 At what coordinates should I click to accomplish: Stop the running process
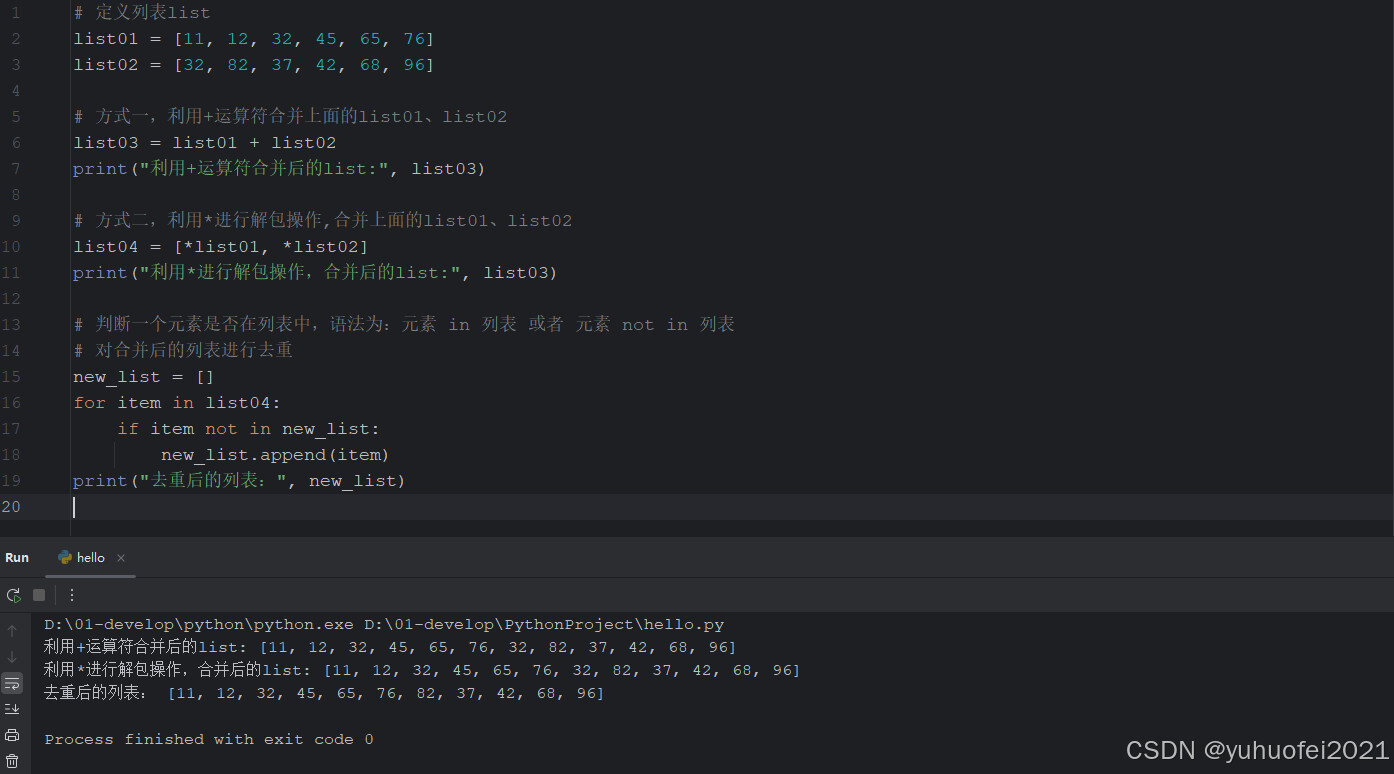(x=39, y=595)
